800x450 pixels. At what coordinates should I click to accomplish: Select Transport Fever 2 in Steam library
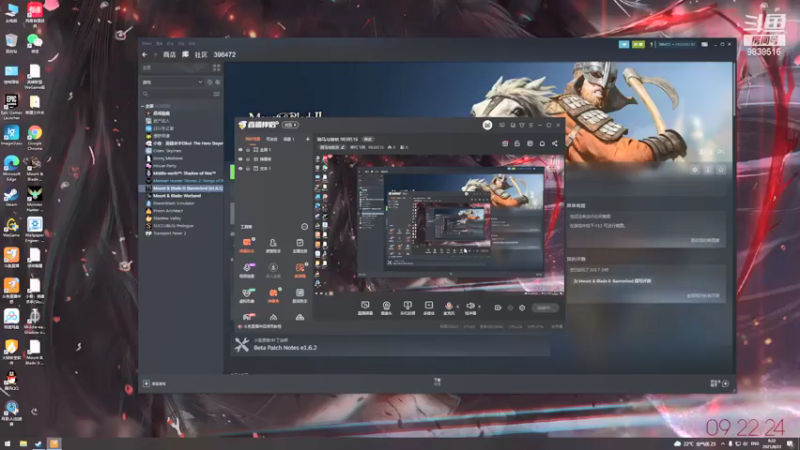(169, 233)
